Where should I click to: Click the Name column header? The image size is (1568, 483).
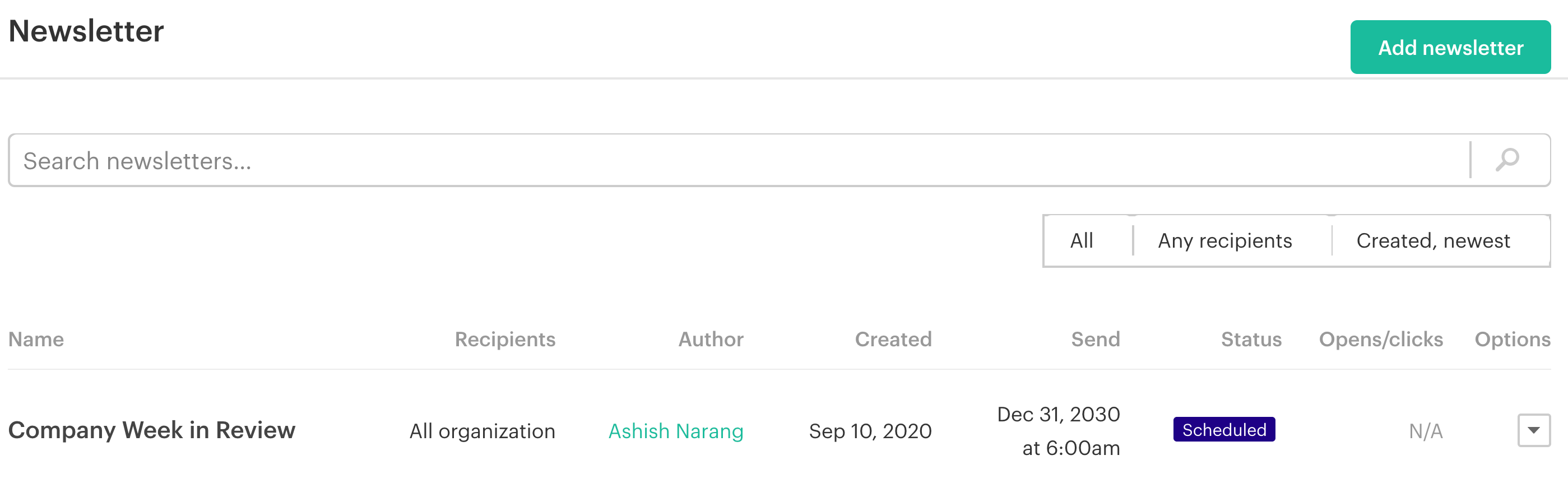(x=36, y=339)
